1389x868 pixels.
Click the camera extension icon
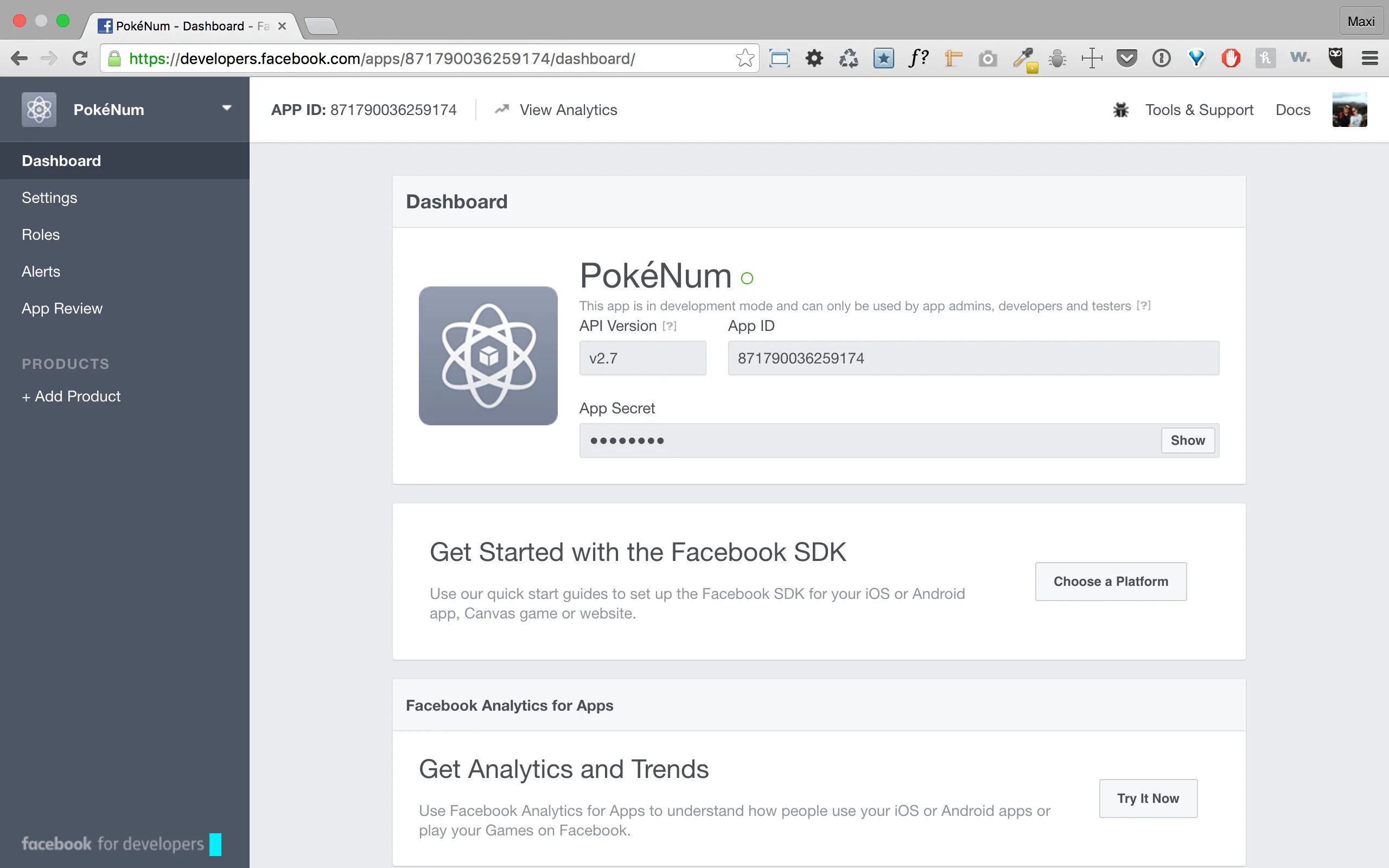pyautogui.click(x=987, y=59)
